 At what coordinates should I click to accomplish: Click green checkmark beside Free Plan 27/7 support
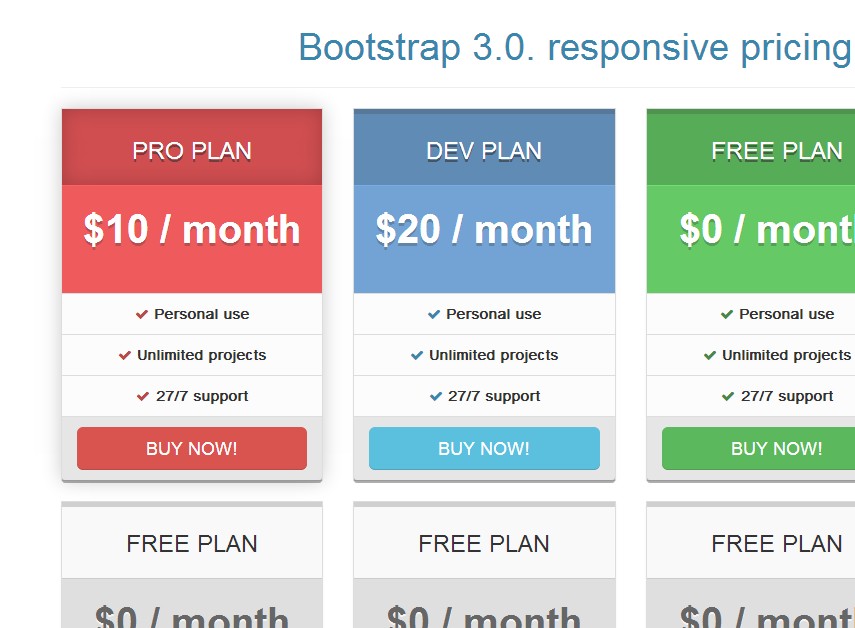(x=728, y=396)
